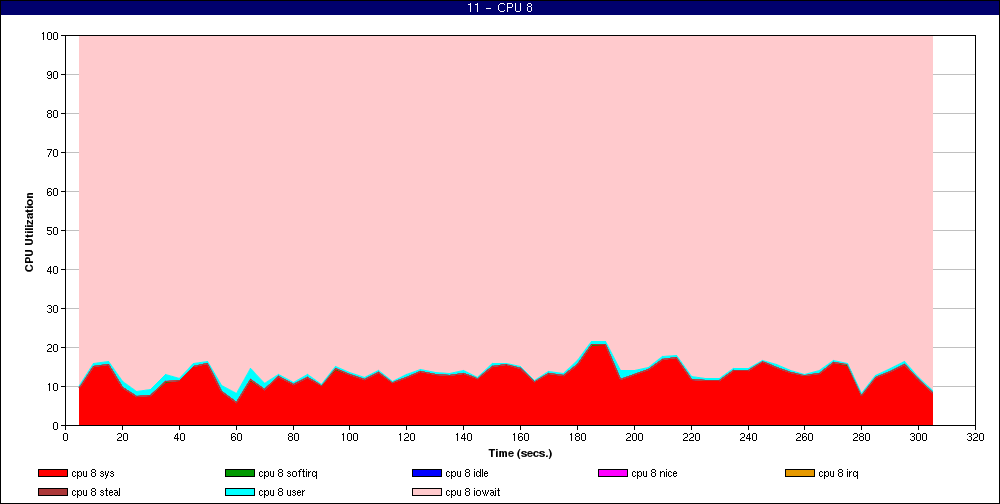Click the x-axis tick value 220
1000x504 pixels.
tap(691, 438)
